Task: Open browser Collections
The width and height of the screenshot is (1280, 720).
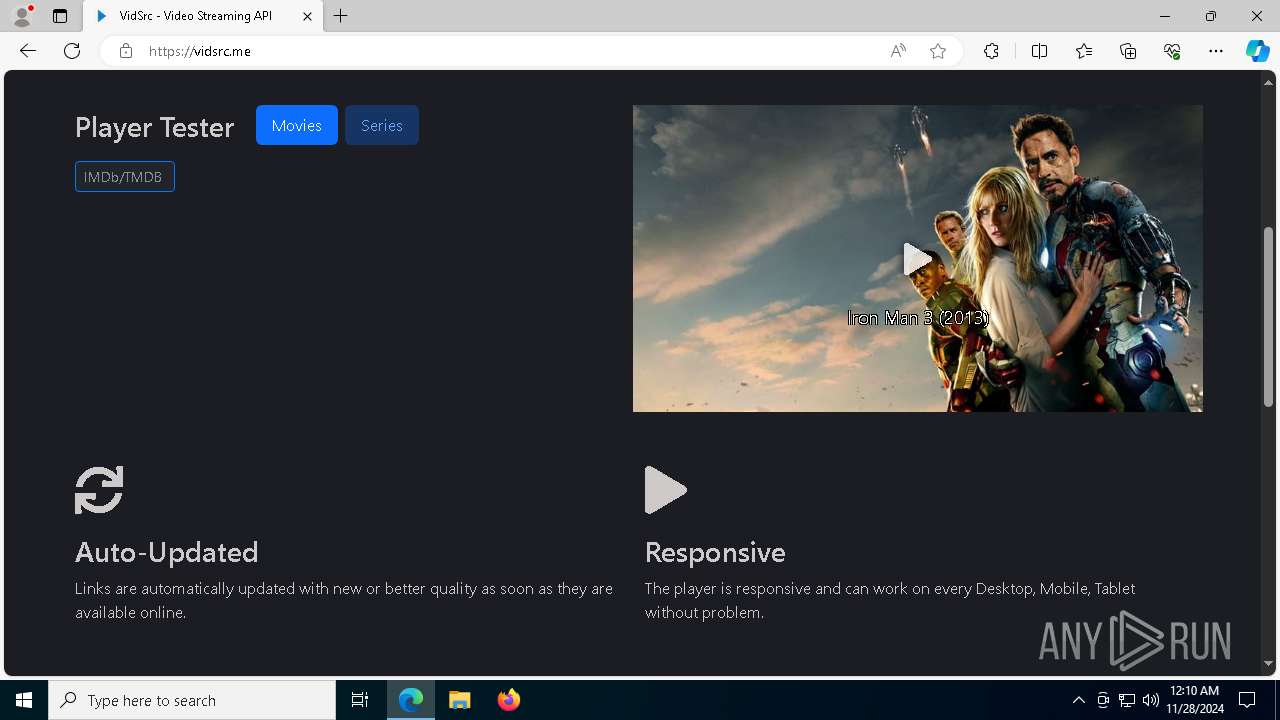Action: pos(1128,51)
